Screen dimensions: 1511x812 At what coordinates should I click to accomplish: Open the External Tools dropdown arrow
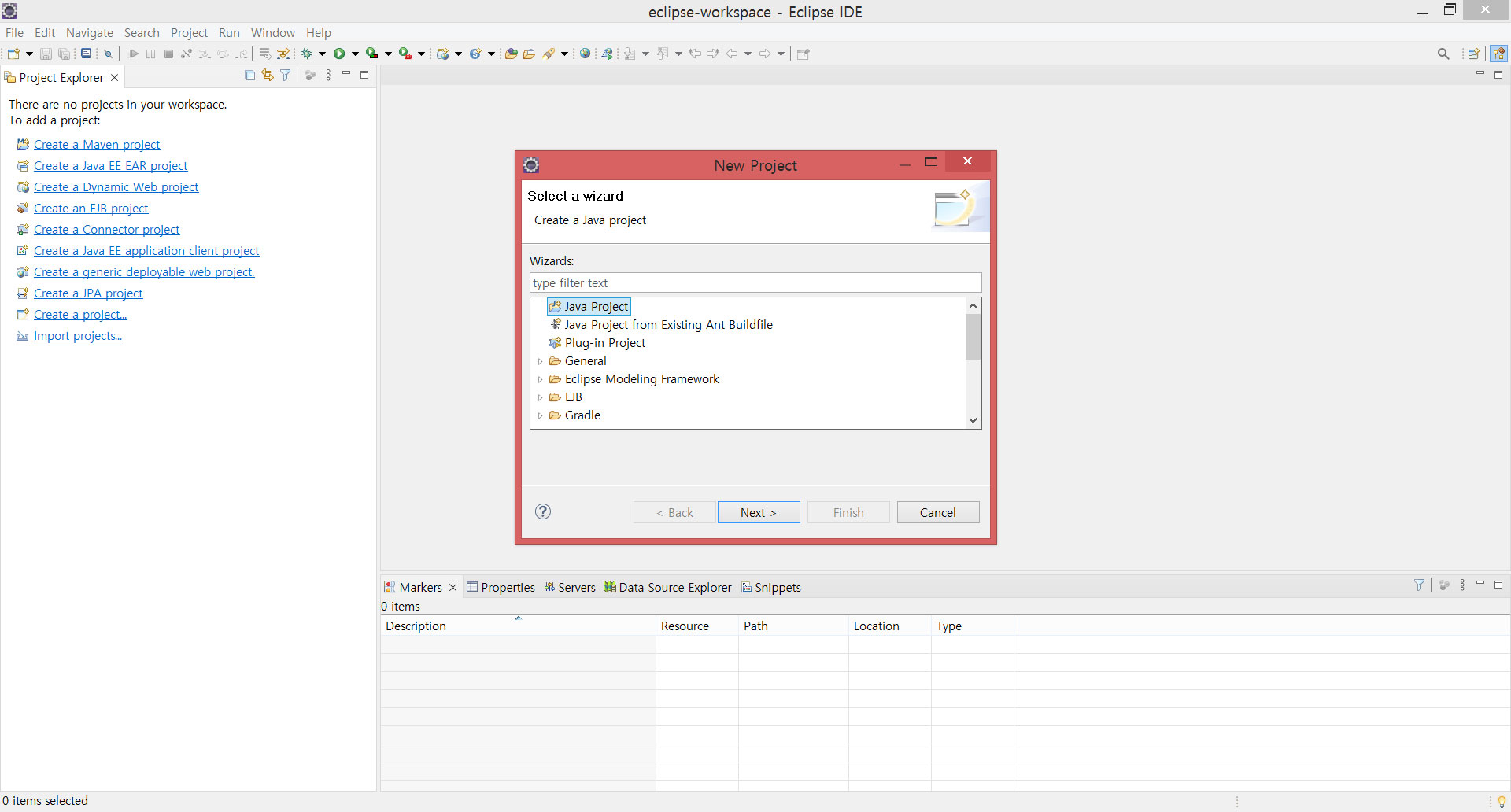coord(421,54)
